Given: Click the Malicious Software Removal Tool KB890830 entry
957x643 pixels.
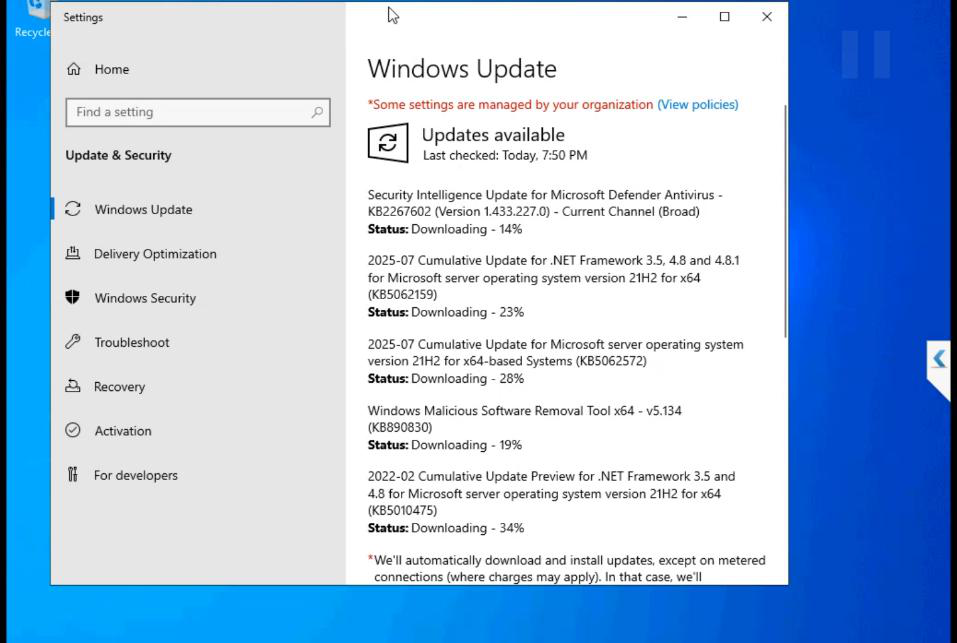Looking at the screenshot, I should tap(524, 419).
